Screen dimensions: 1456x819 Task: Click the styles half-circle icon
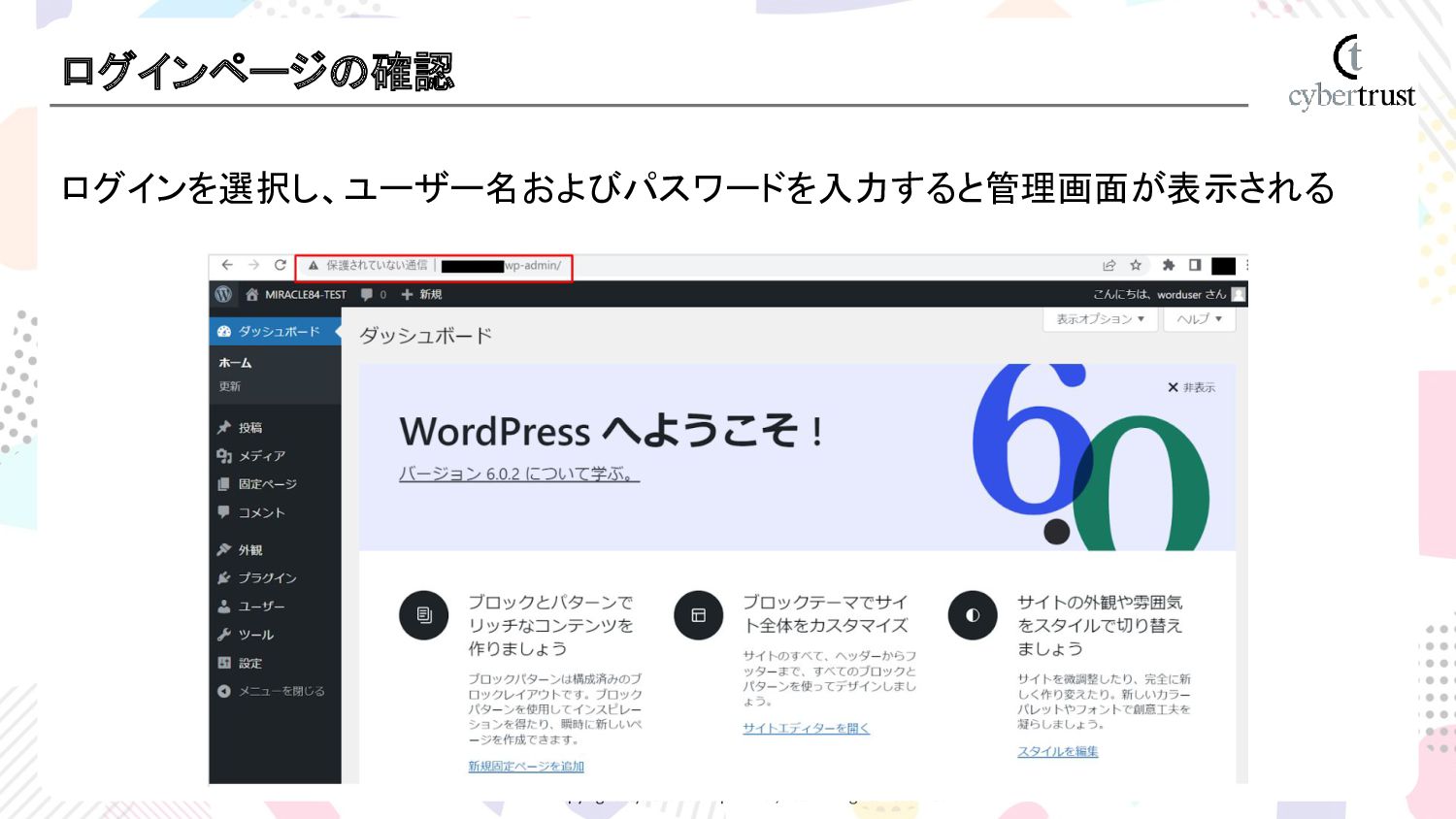pyautogui.click(x=973, y=615)
